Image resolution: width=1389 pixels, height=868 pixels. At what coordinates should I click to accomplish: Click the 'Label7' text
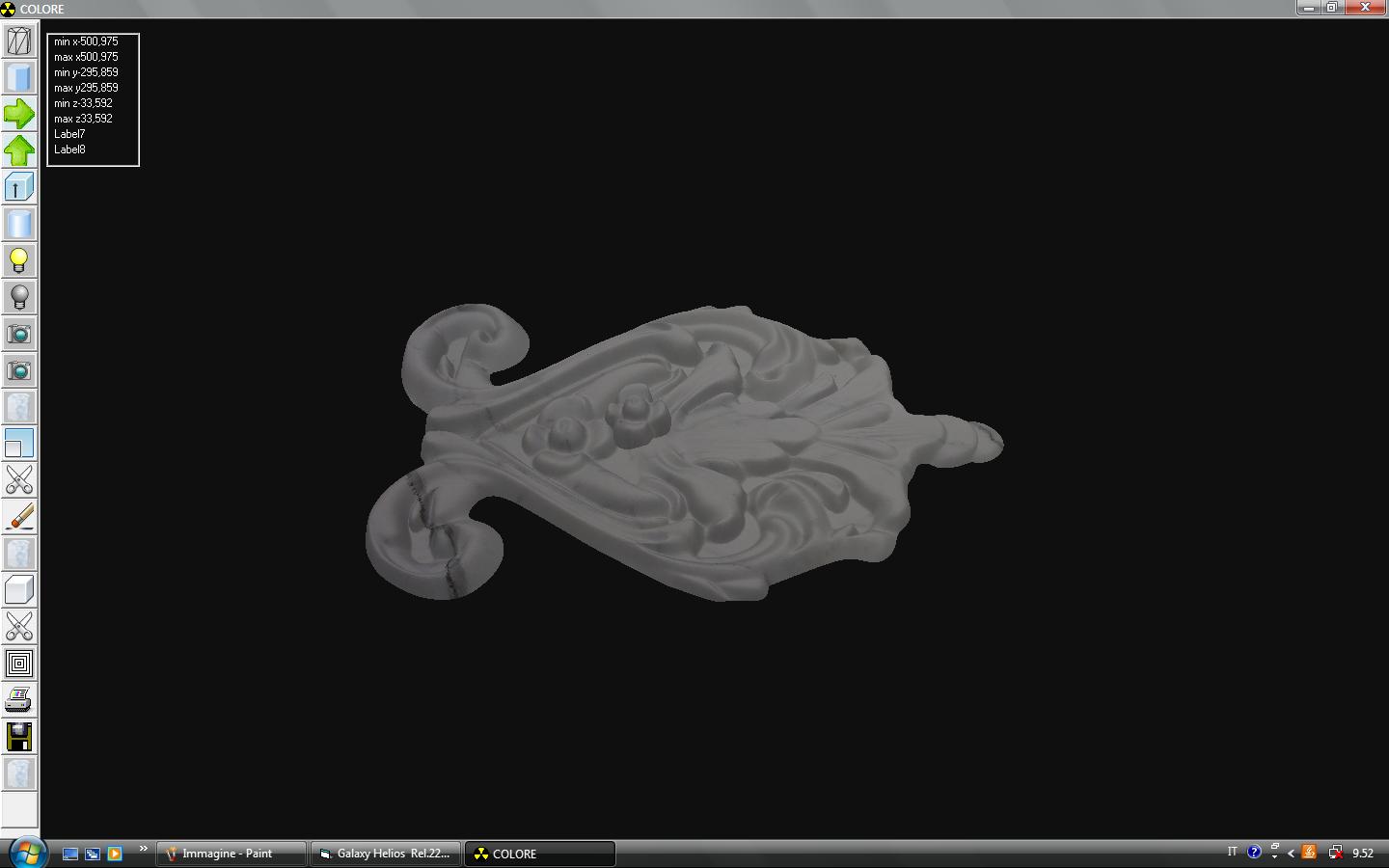[x=69, y=134]
